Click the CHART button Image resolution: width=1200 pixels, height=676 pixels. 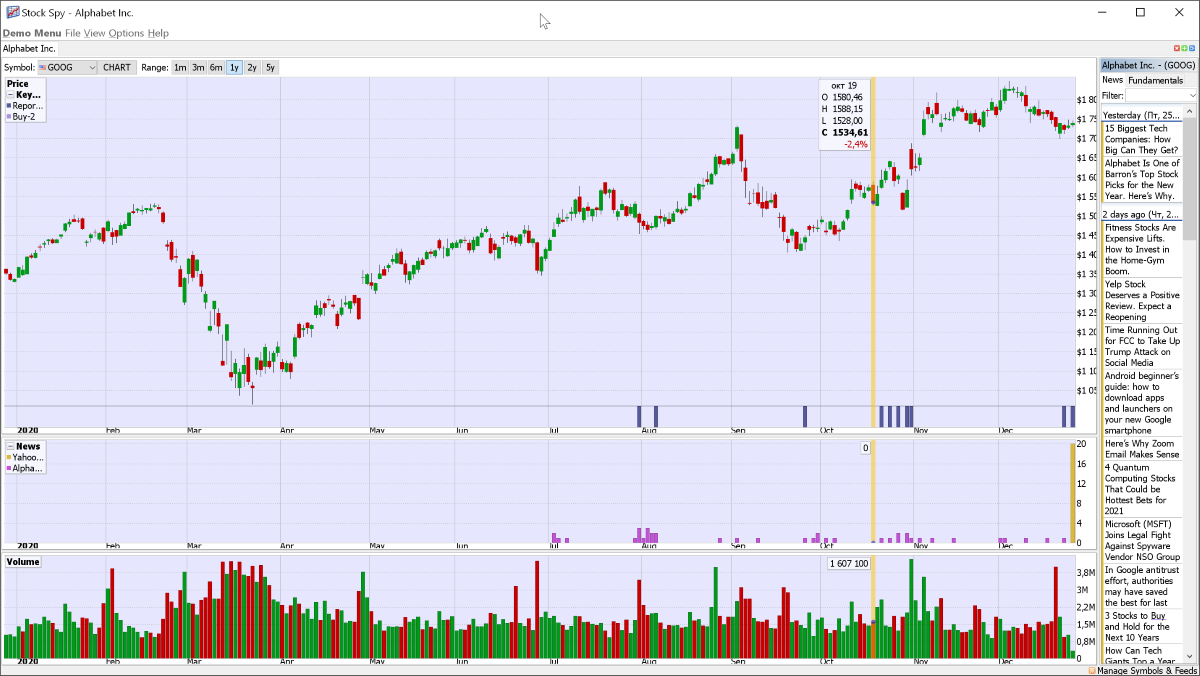pos(117,67)
